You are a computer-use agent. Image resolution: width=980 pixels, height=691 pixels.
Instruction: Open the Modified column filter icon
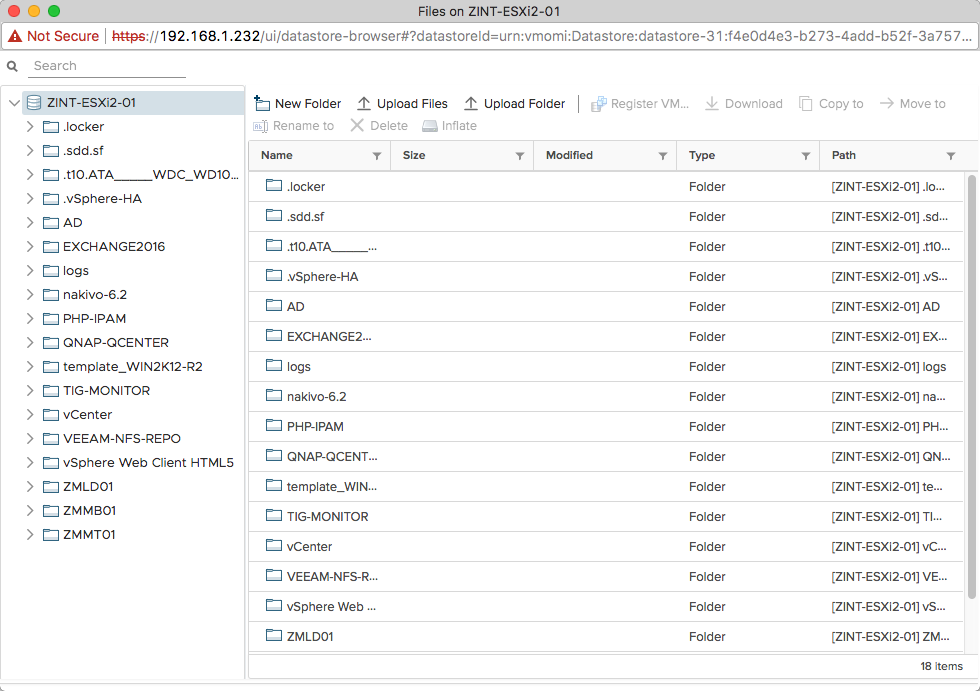tap(662, 156)
